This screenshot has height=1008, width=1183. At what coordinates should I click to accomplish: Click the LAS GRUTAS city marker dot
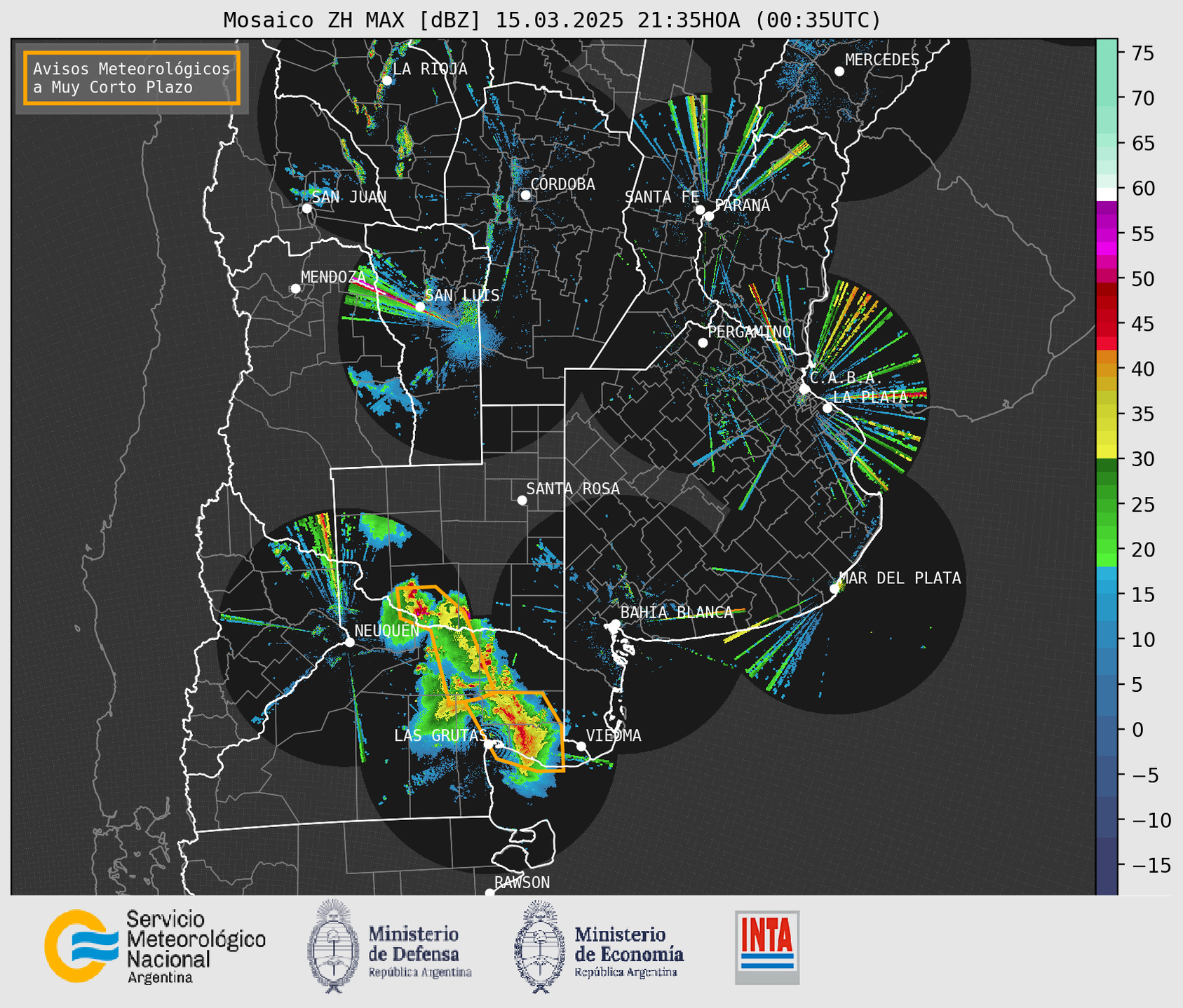tap(489, 744)
